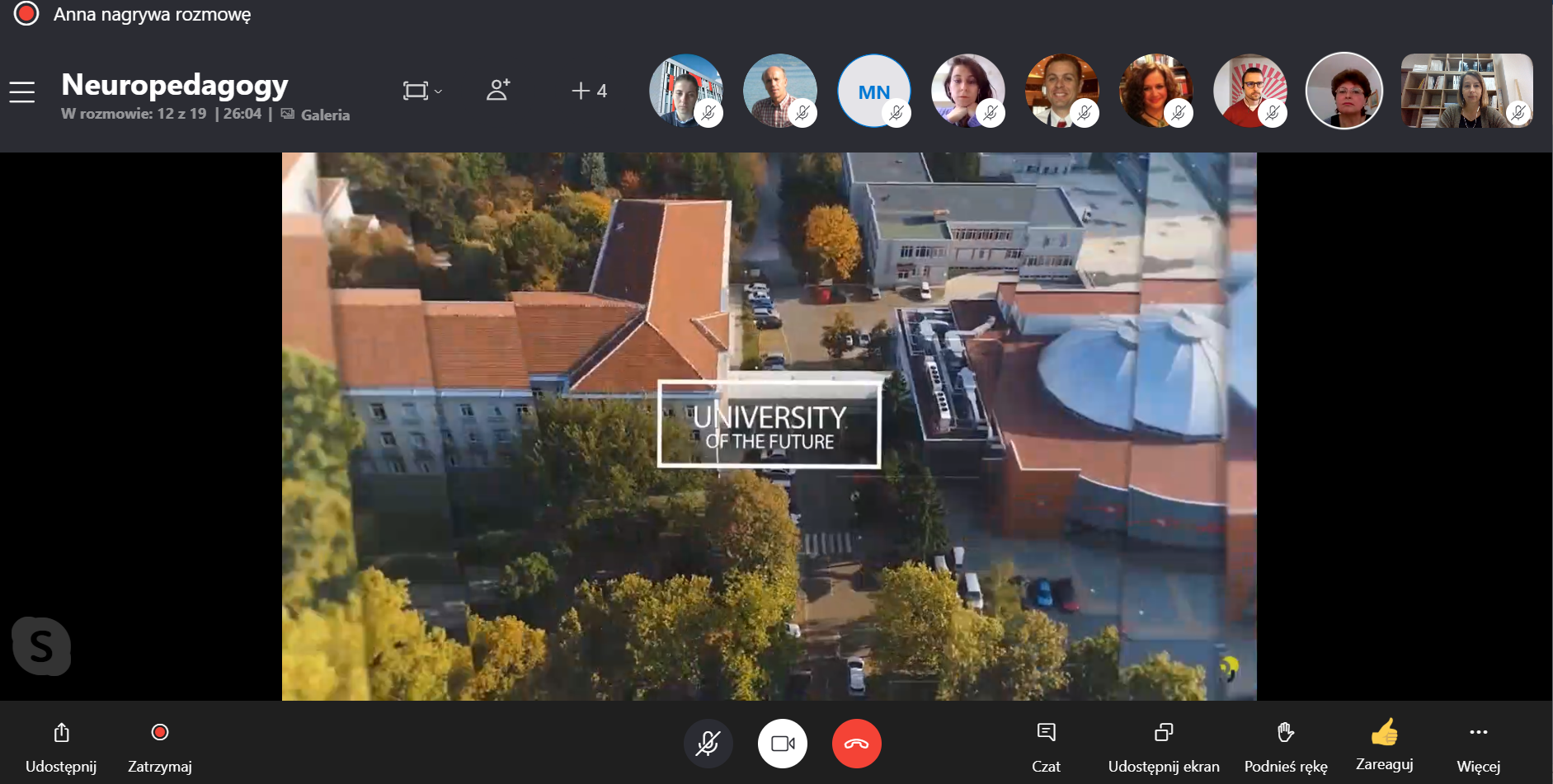Screen dimensions: 1553x784
Task: Select the MN participant avatar
Action: pyautogui.click(x=874, y=91)
